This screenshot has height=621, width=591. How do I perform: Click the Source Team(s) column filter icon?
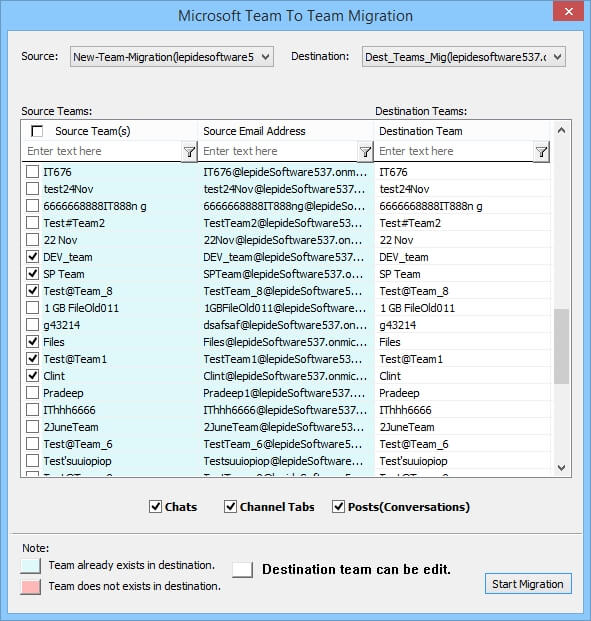point(189,152)
